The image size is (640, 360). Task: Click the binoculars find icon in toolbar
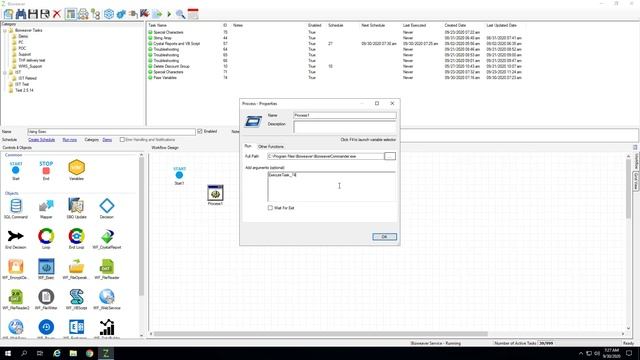pos(20,14)
